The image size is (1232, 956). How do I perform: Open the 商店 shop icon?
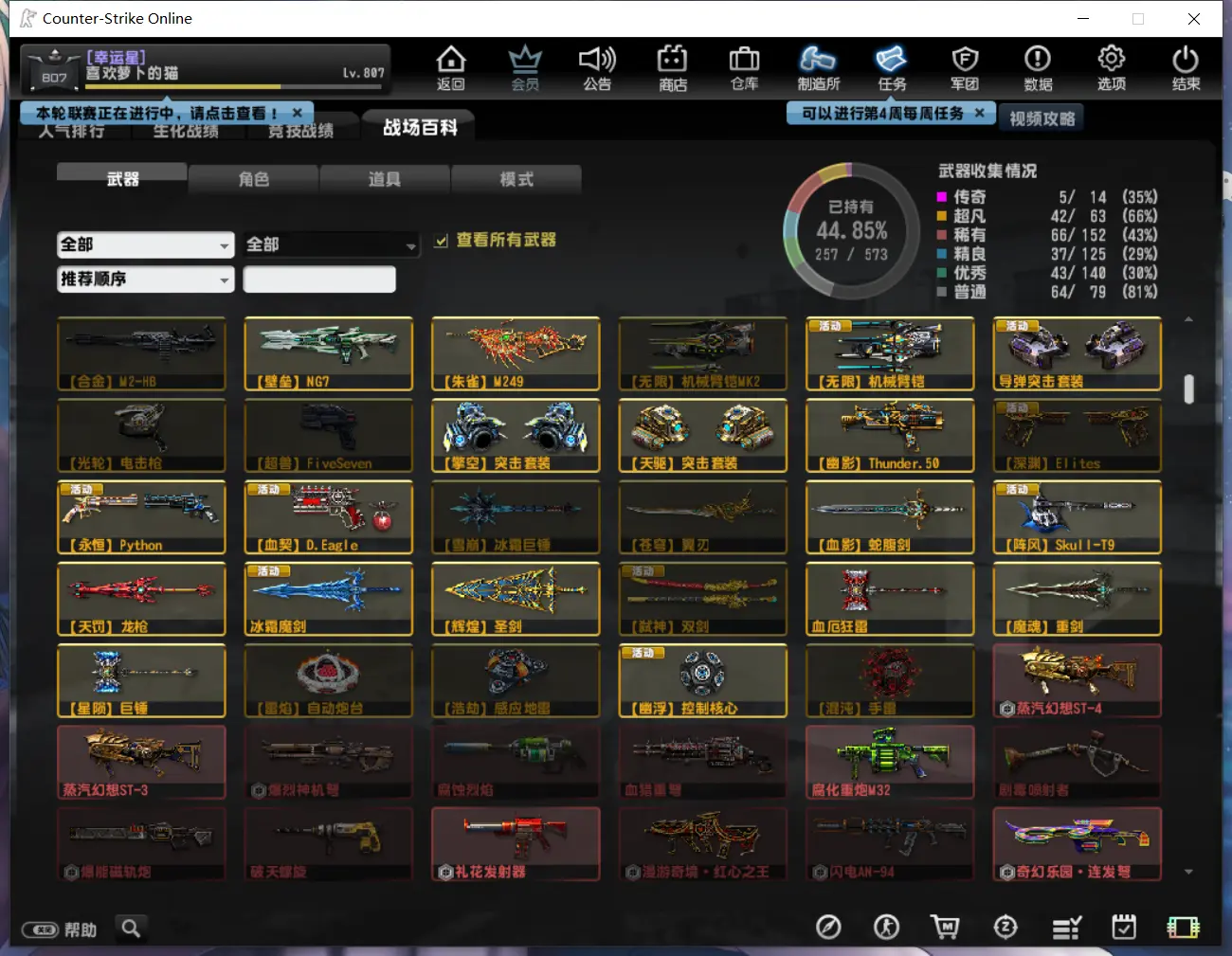(672, 68)
